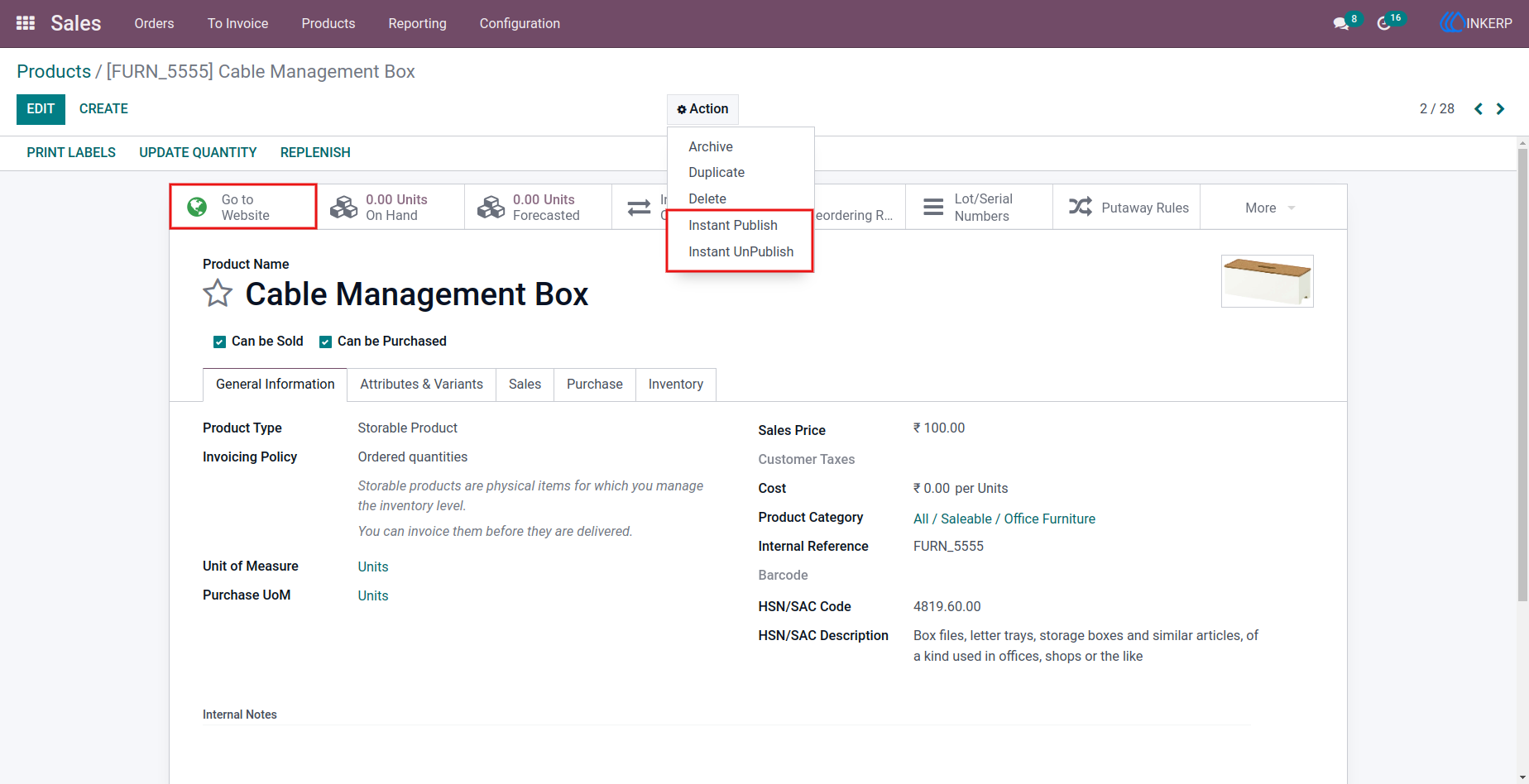Switch to the Sales tab
Screen dimensions: 1529x784
[525, 385]
